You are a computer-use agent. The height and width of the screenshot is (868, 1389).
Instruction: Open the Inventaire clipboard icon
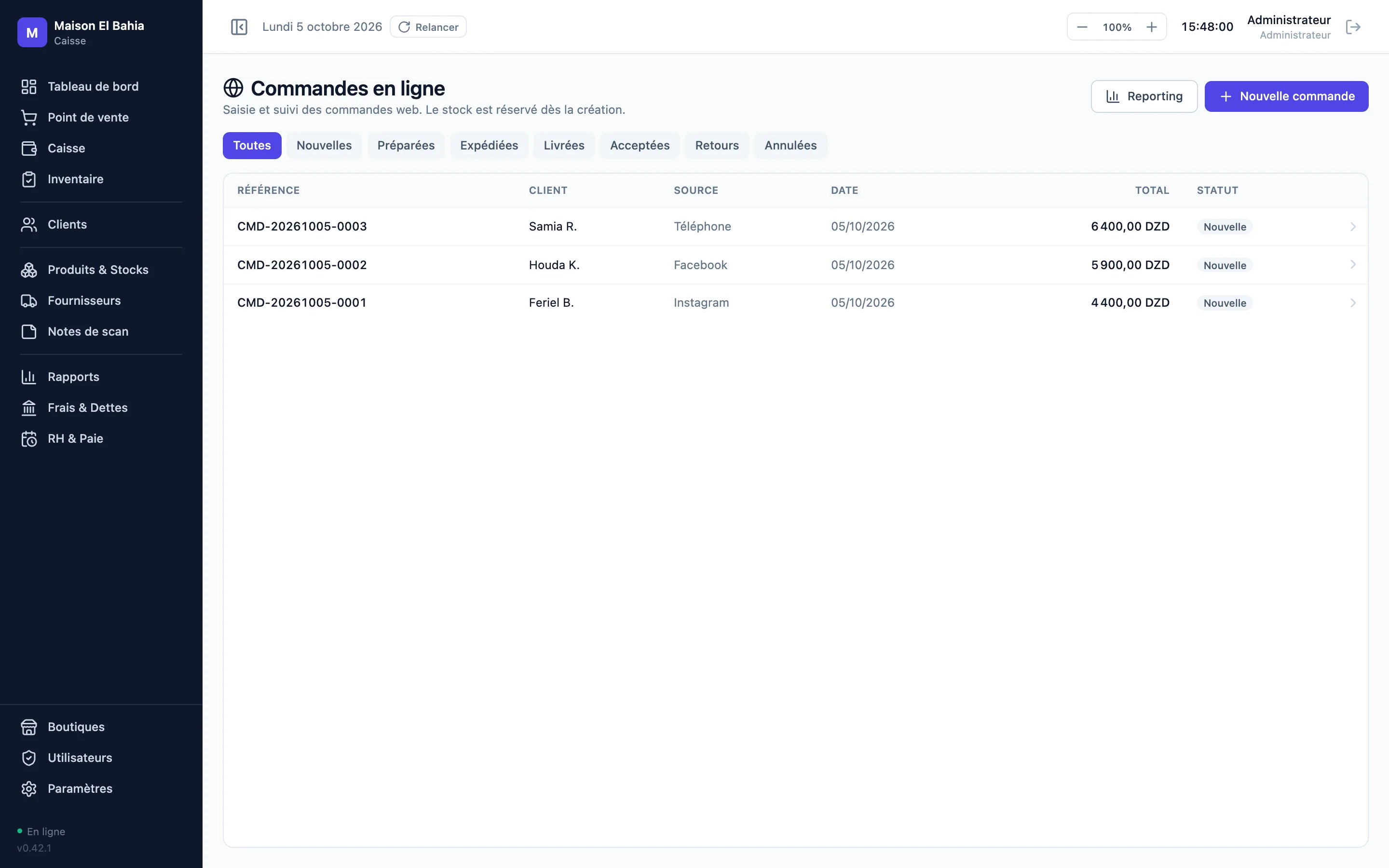coord(29,180)
